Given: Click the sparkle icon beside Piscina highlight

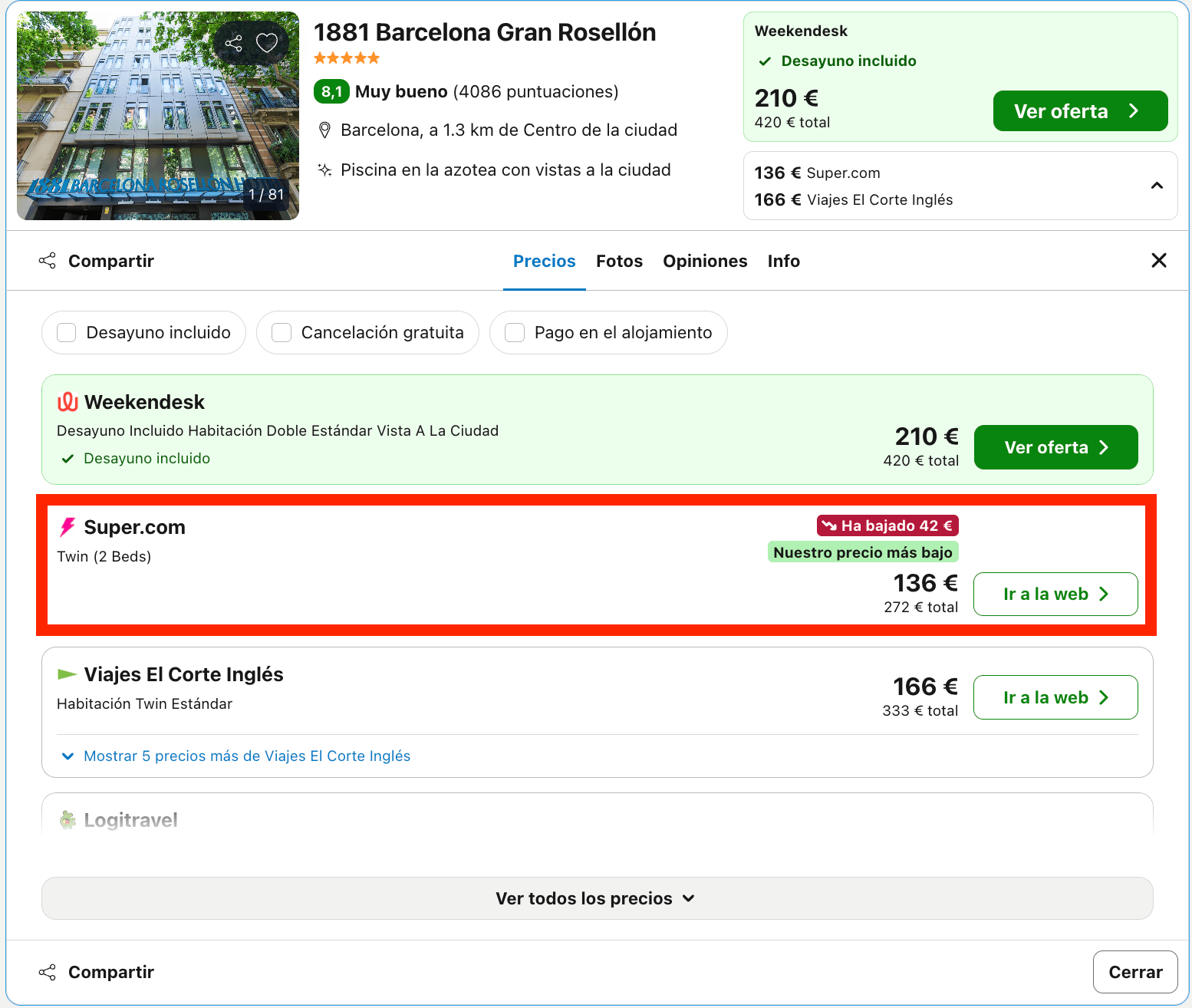Looking at the screenshot, I should coord(324,170).
